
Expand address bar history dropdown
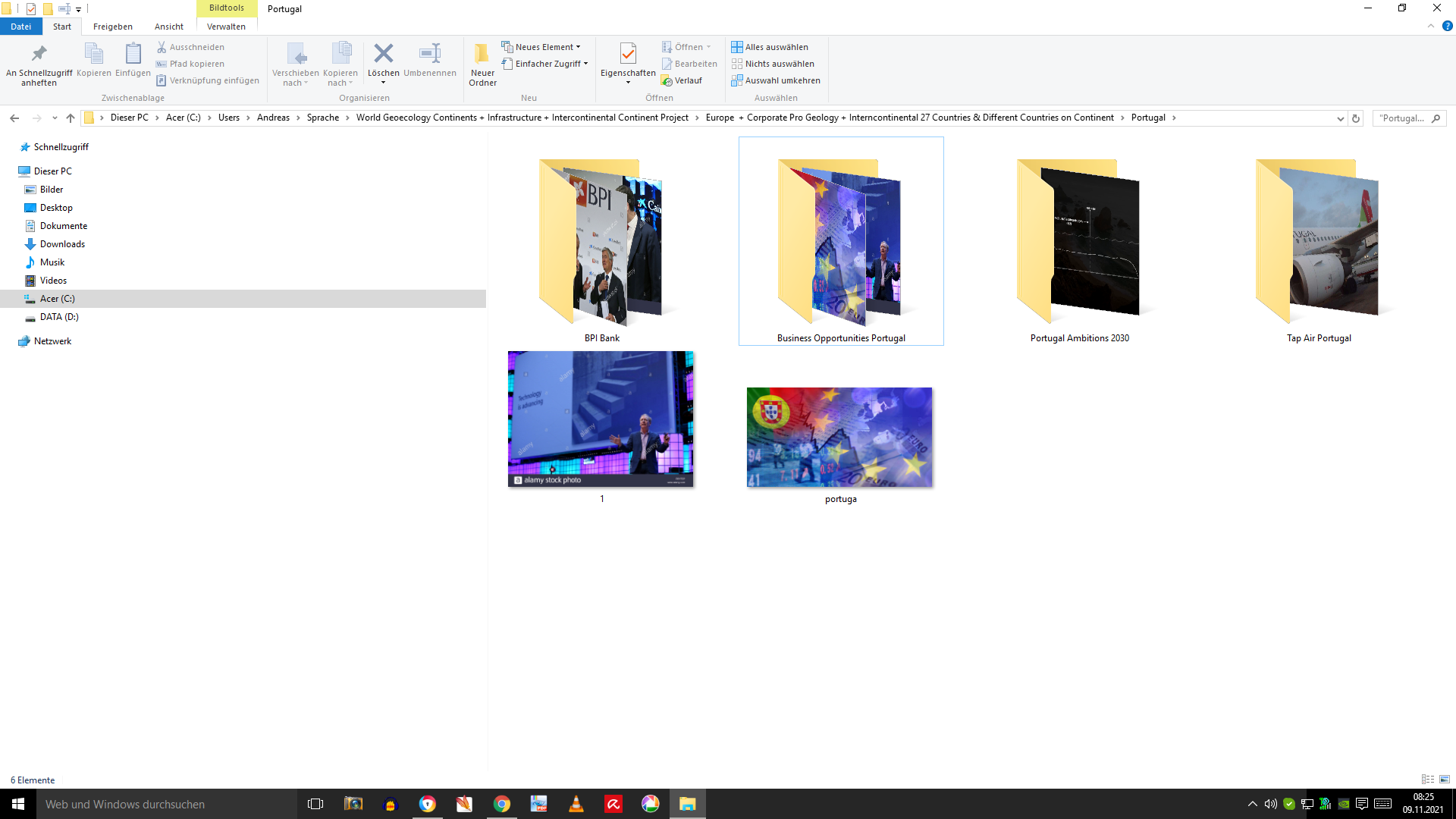pyautogui.click(x=1340, y=118)
